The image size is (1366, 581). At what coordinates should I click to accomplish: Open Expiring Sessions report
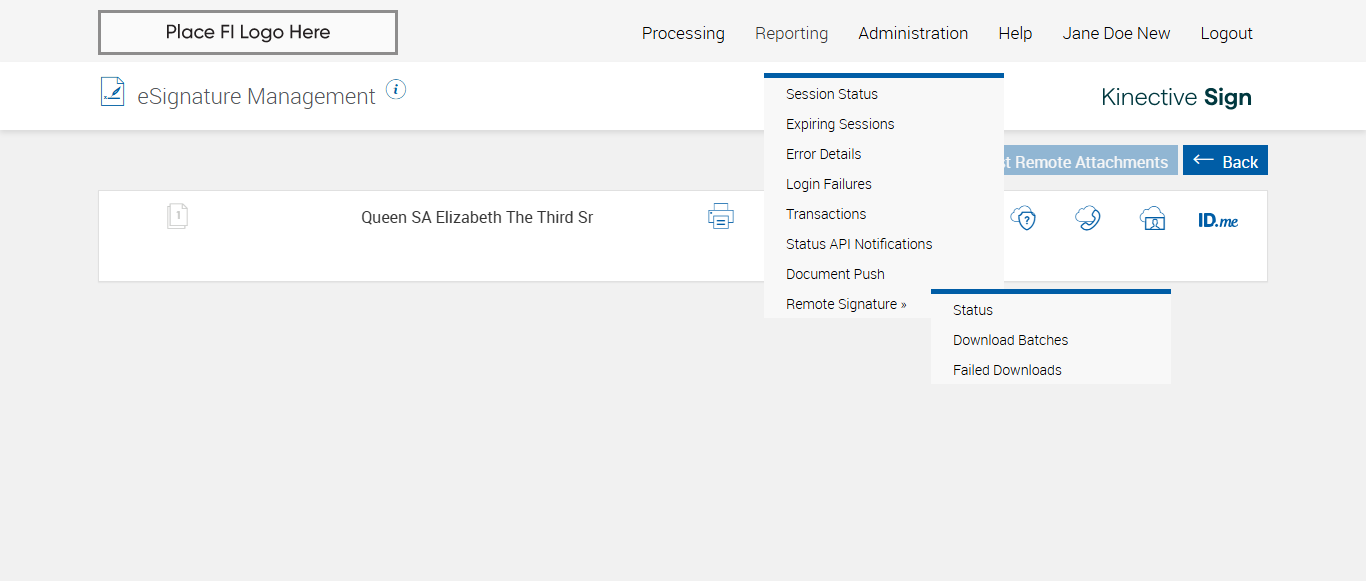pos(840,124)
